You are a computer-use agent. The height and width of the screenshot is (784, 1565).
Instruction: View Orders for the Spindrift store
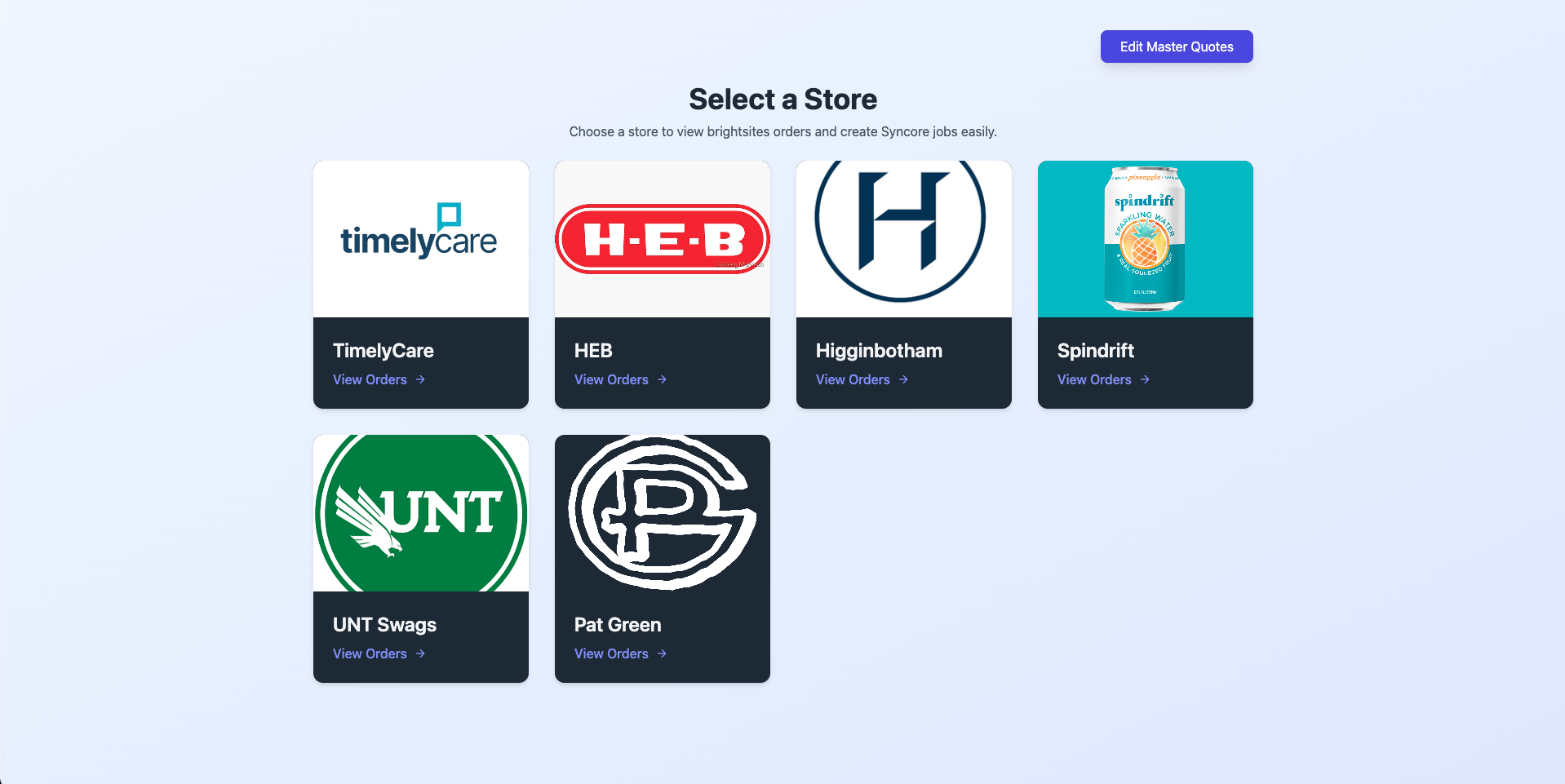click(x=1093, y=379)
